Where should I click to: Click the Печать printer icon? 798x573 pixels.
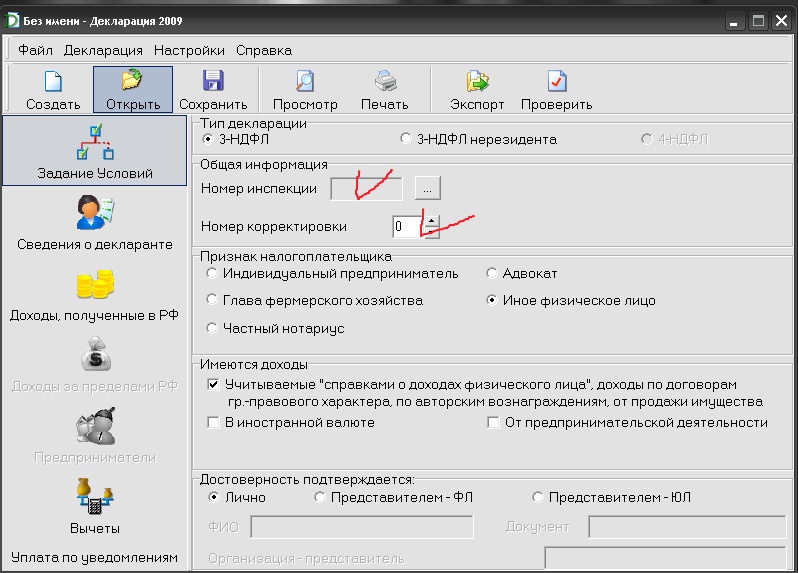pyautogui.click(x=385, y=83)
